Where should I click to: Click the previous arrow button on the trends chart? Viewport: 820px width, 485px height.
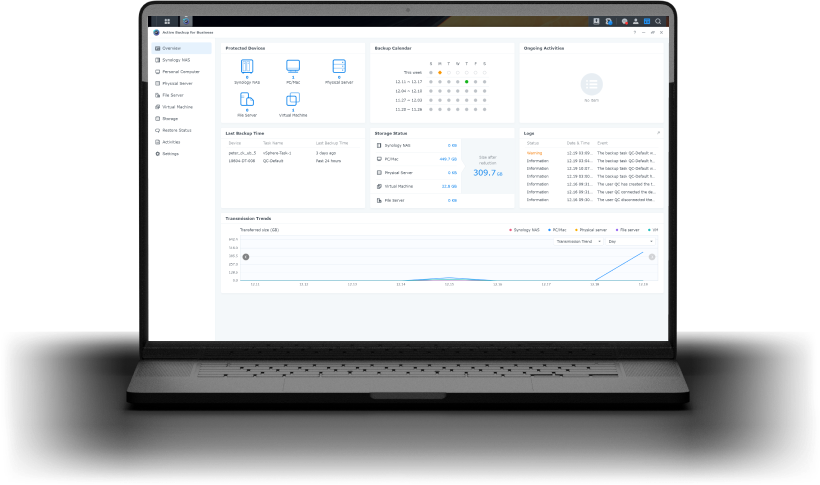click(246, 257)
